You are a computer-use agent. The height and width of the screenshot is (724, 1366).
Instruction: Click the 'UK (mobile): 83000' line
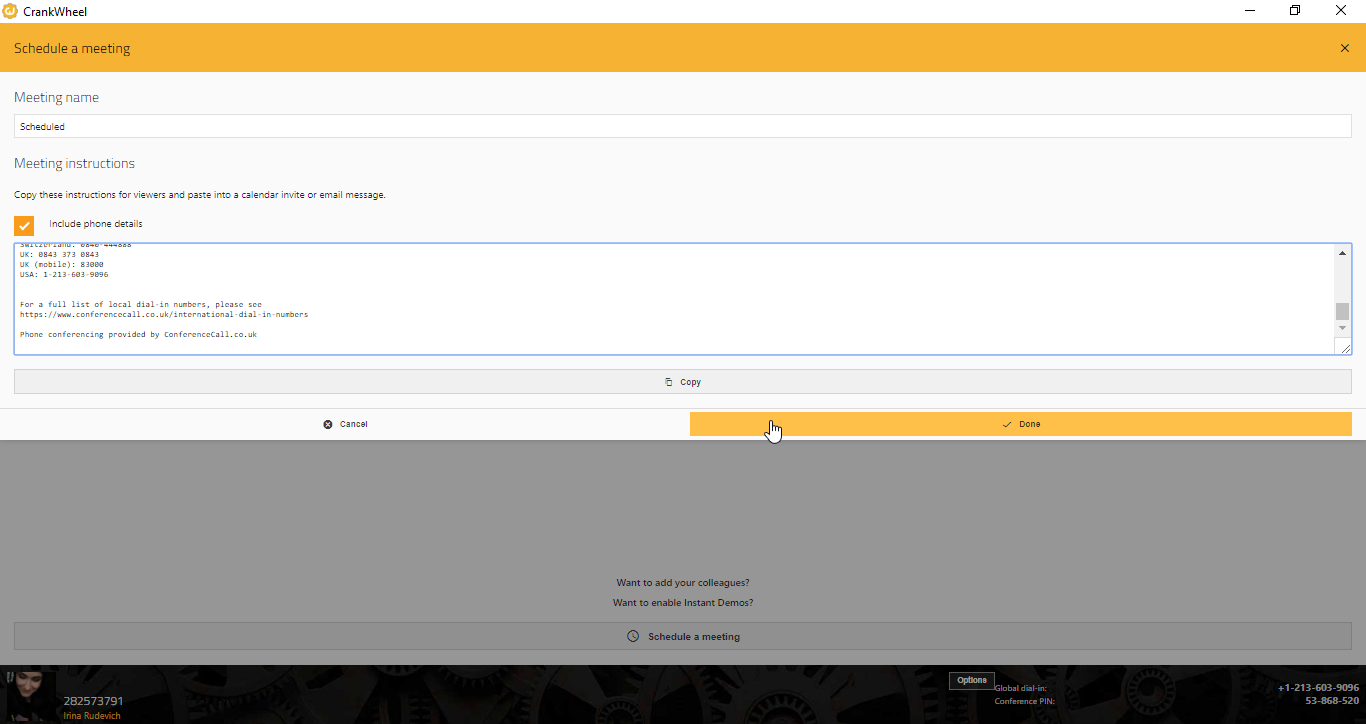point(61,264)
